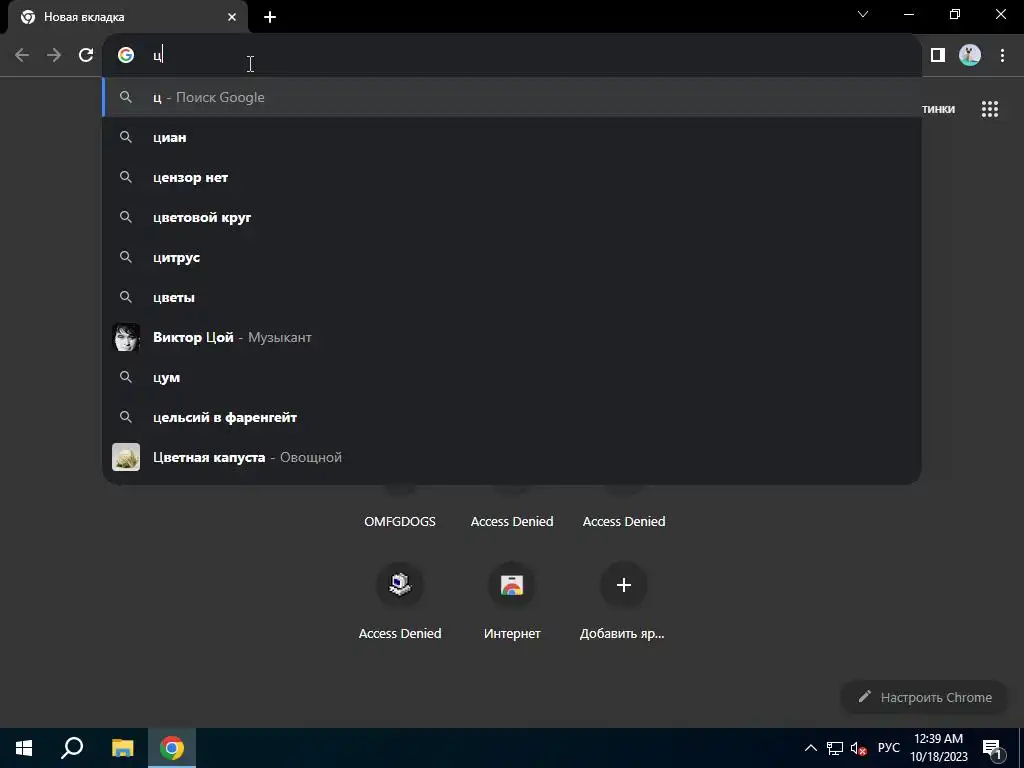1024x768 pixels.
Task: Go back with the back arrow
Action: [x=22, y=55]
